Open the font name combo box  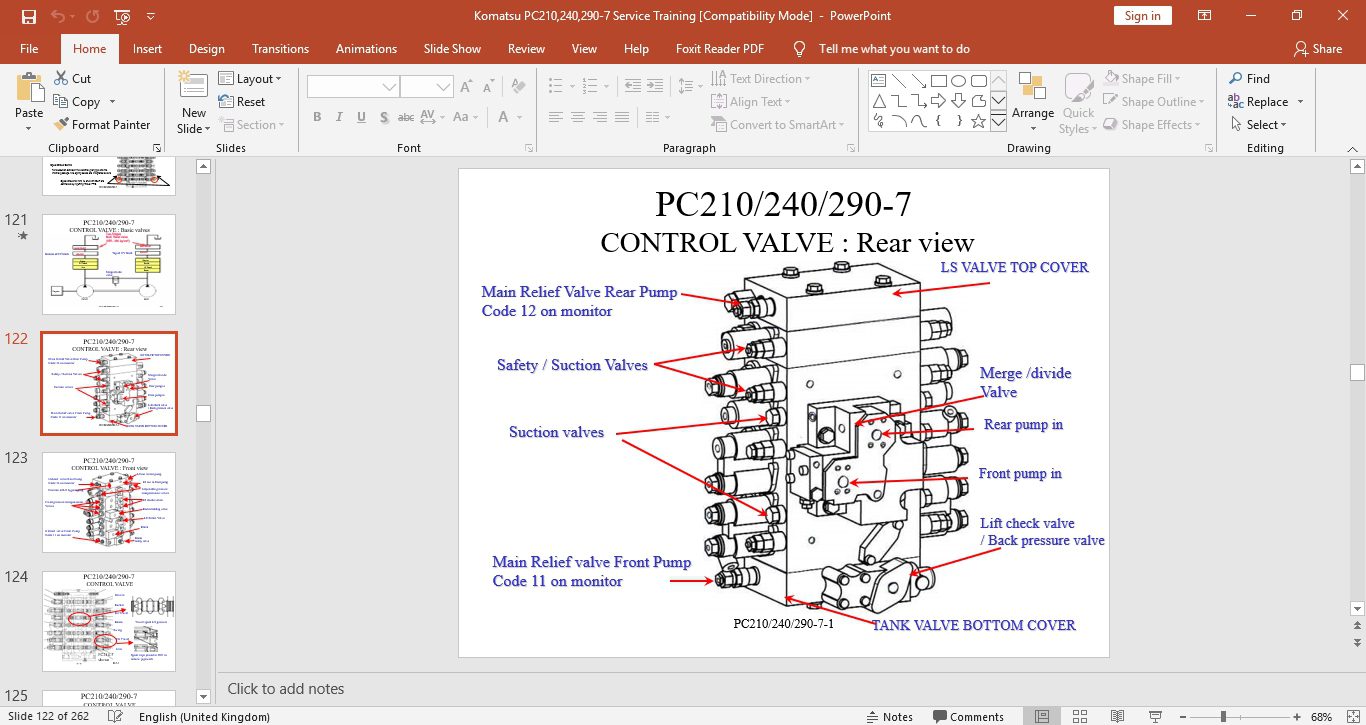(353, 87)
